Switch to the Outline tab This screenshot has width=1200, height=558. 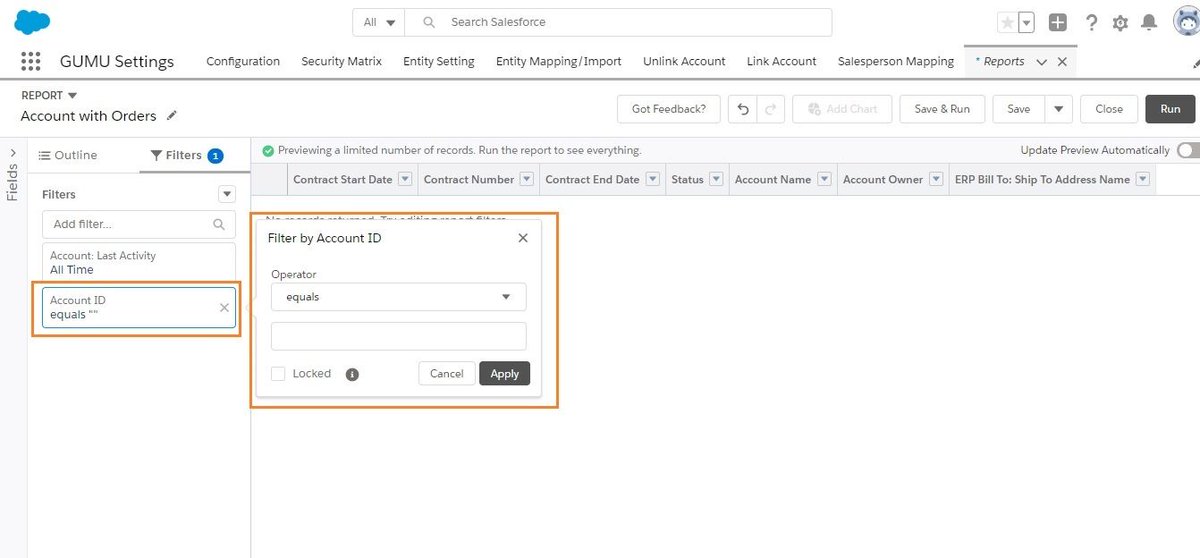[x=68, y=155]
